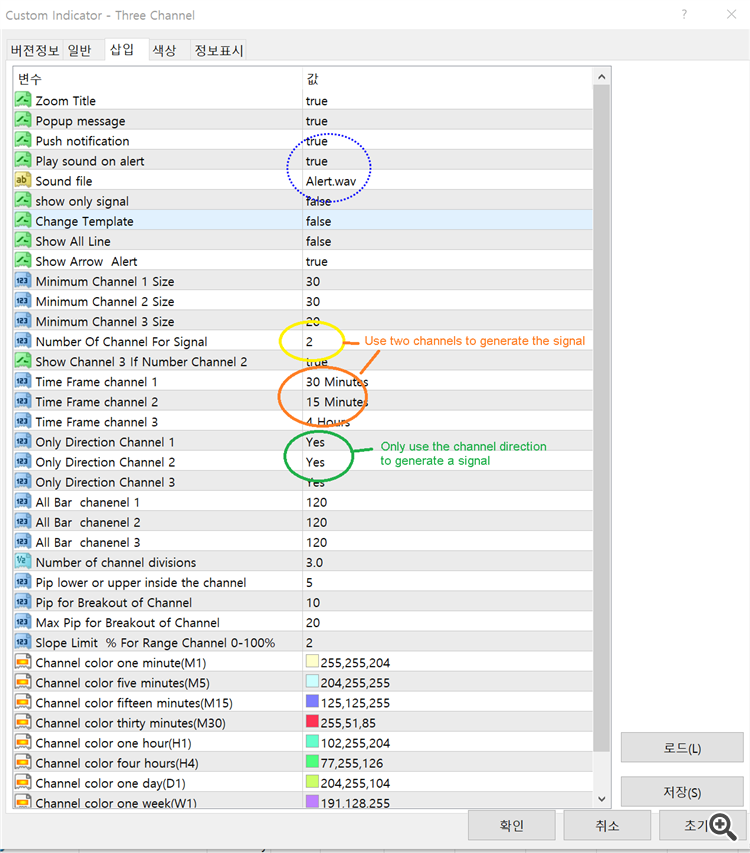Click the Sound file value Alert.wav

(331, 181)
